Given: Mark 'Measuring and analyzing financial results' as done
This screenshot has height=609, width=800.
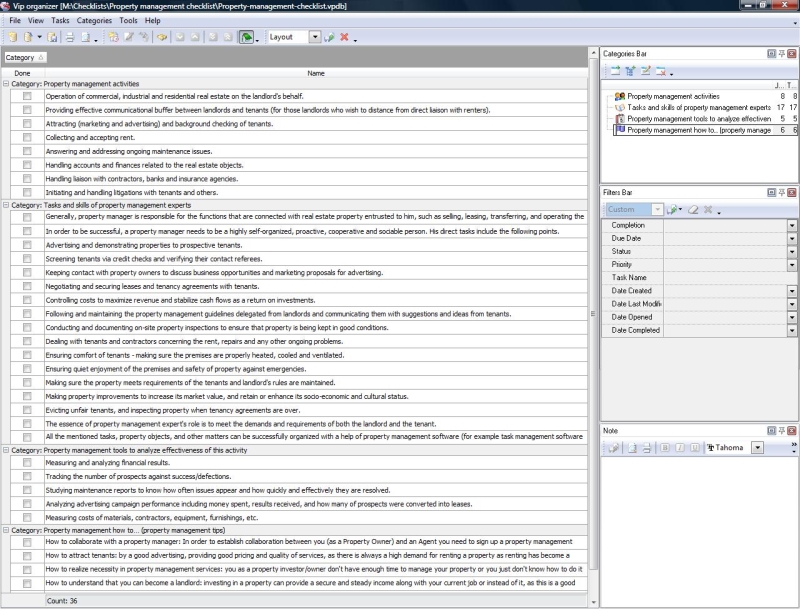Looking at the screenshot, I should point(27,463).
